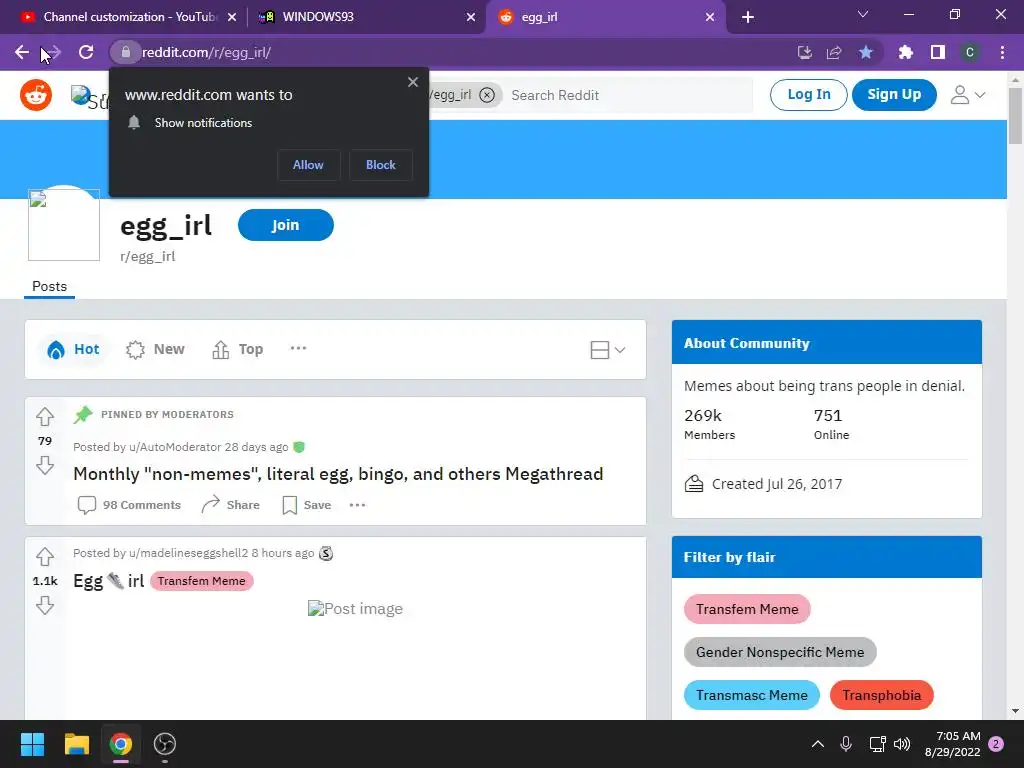Open a new browser tab
The width and height of the screenshot is (1024, 768).
pyautogui.click(x=748, y=17)
